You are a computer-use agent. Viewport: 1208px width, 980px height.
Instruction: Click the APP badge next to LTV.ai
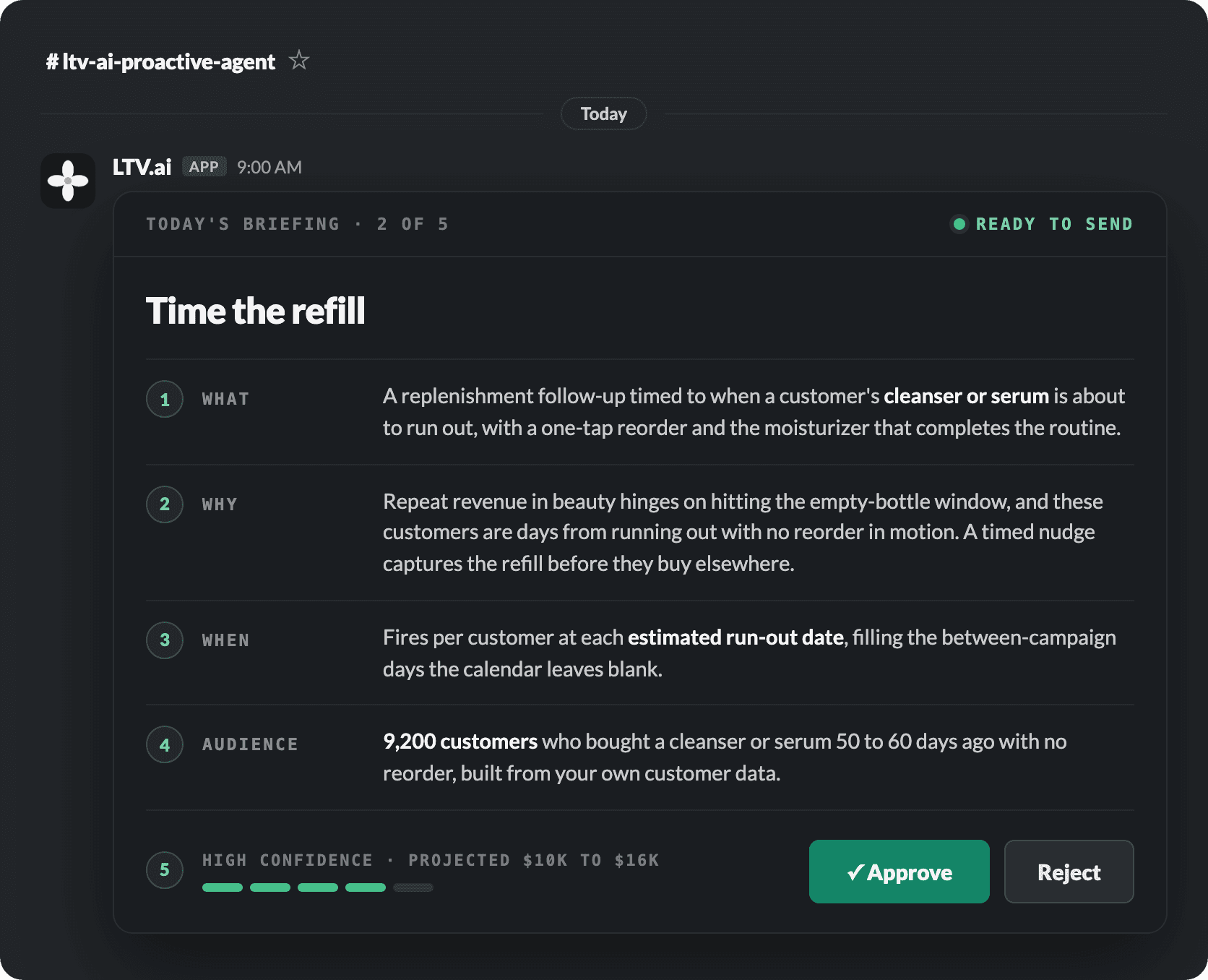point(204,167)
